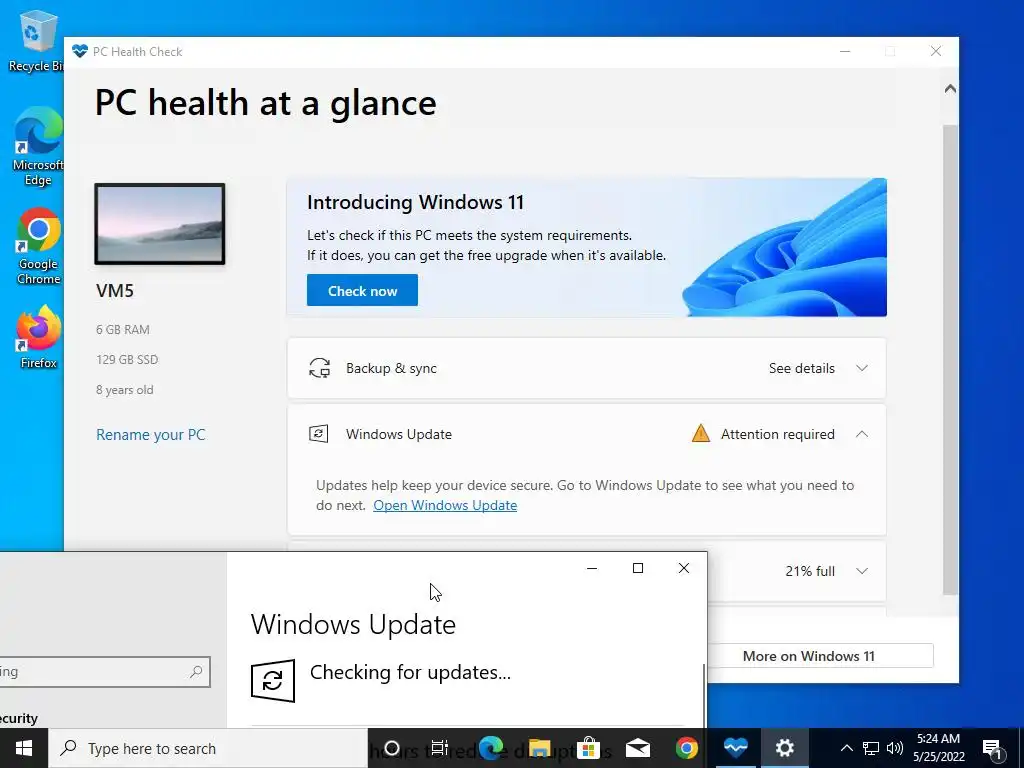Select the Google Chrome desktop shortcut

pos(38,246)
